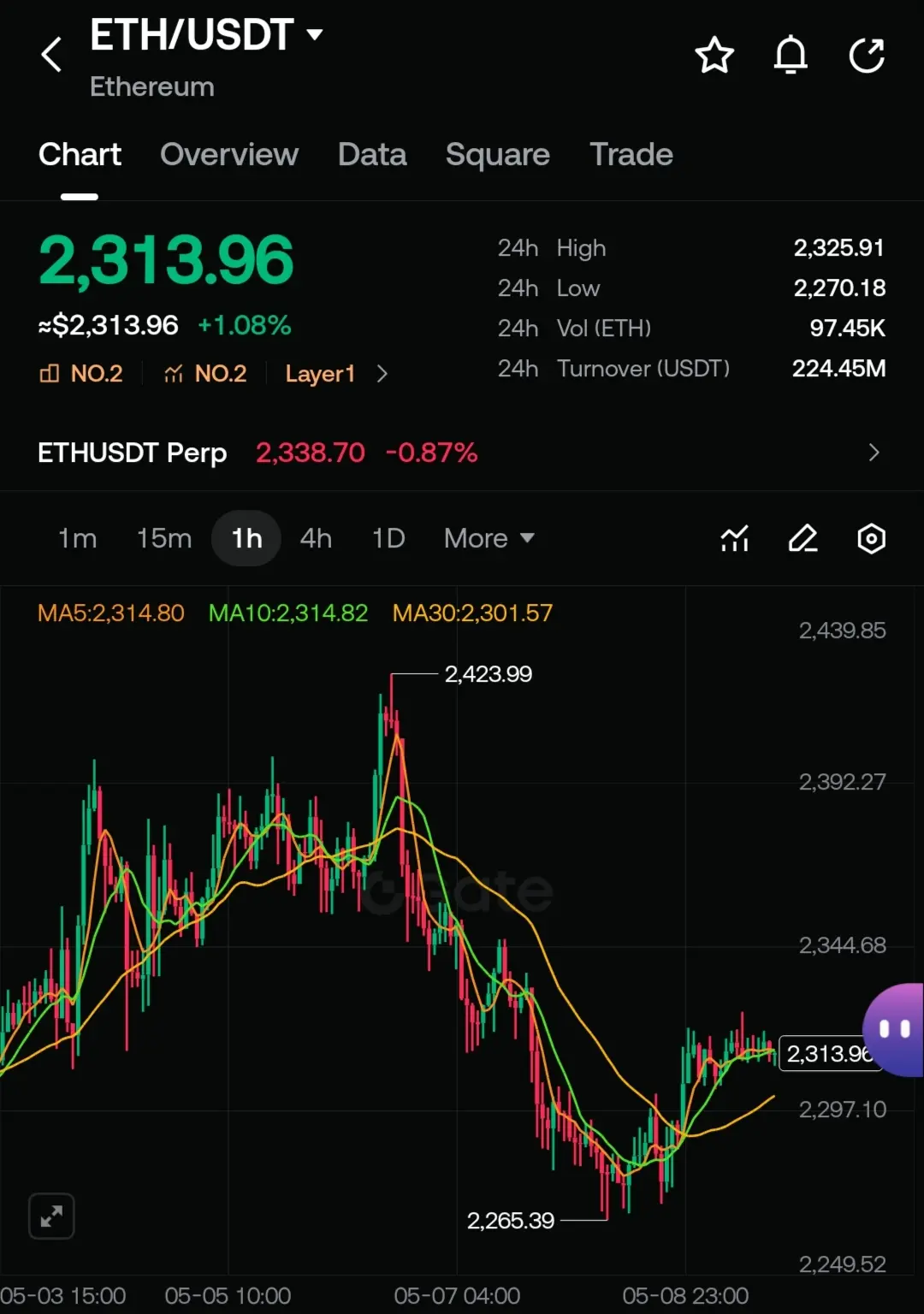Tap the 24h Turnover value 224.45M
This screenshot has width=924, height=1314.
pyautogui.click(x=839, y=369)
